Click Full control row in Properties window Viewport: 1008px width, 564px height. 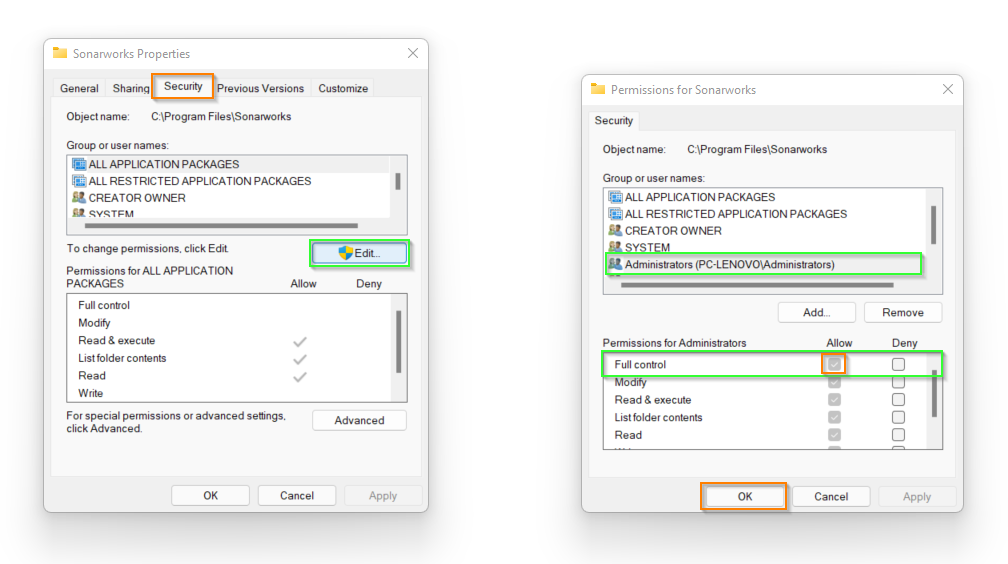click(x=231, y=305)
